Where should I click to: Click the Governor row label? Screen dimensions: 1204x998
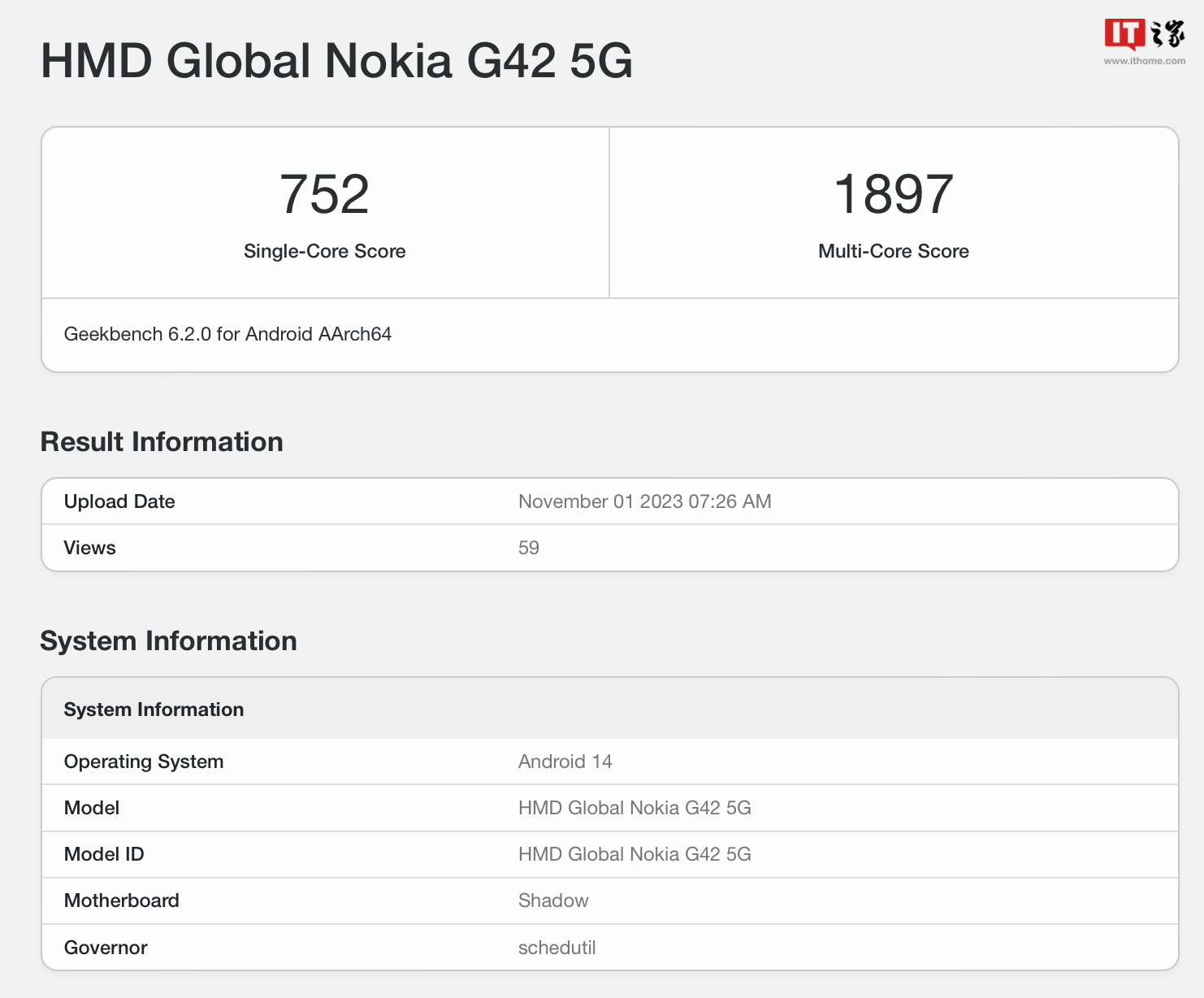pyautogui.click(x=106, y=948)
